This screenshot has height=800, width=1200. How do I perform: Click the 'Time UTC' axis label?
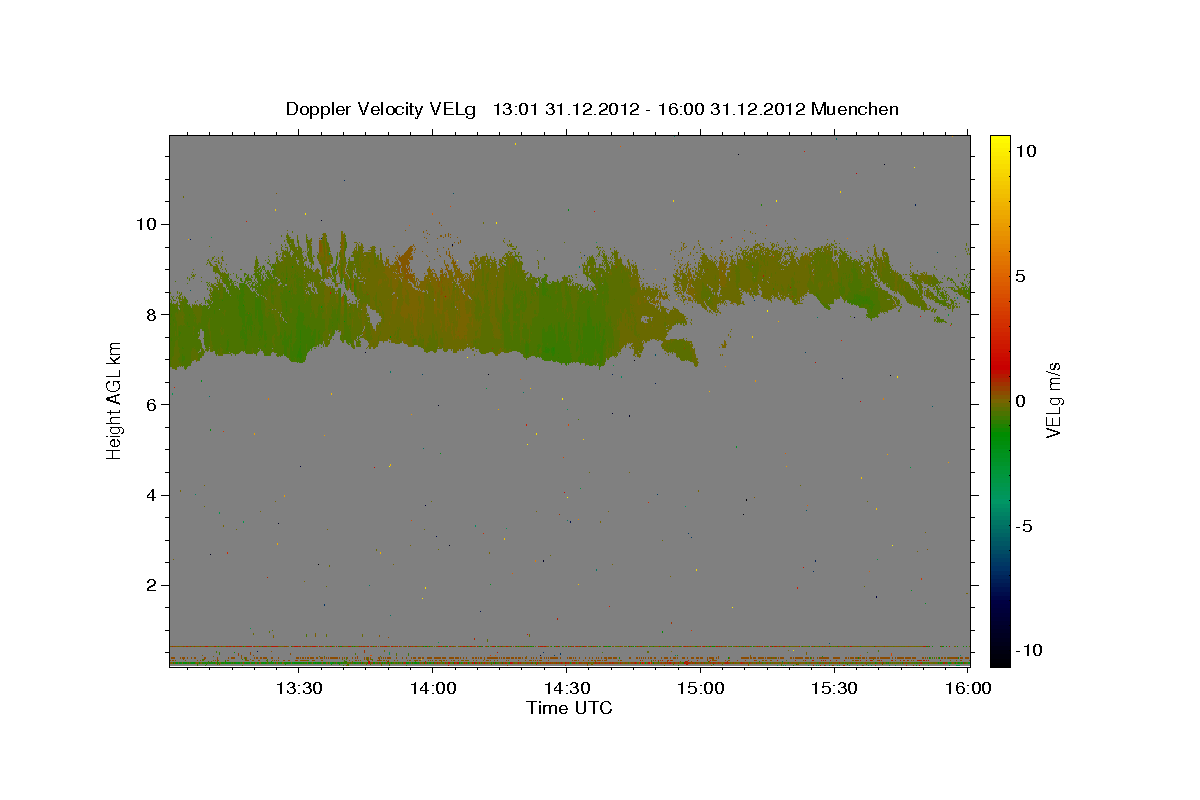pyautogui.click(x=569, y=708)
